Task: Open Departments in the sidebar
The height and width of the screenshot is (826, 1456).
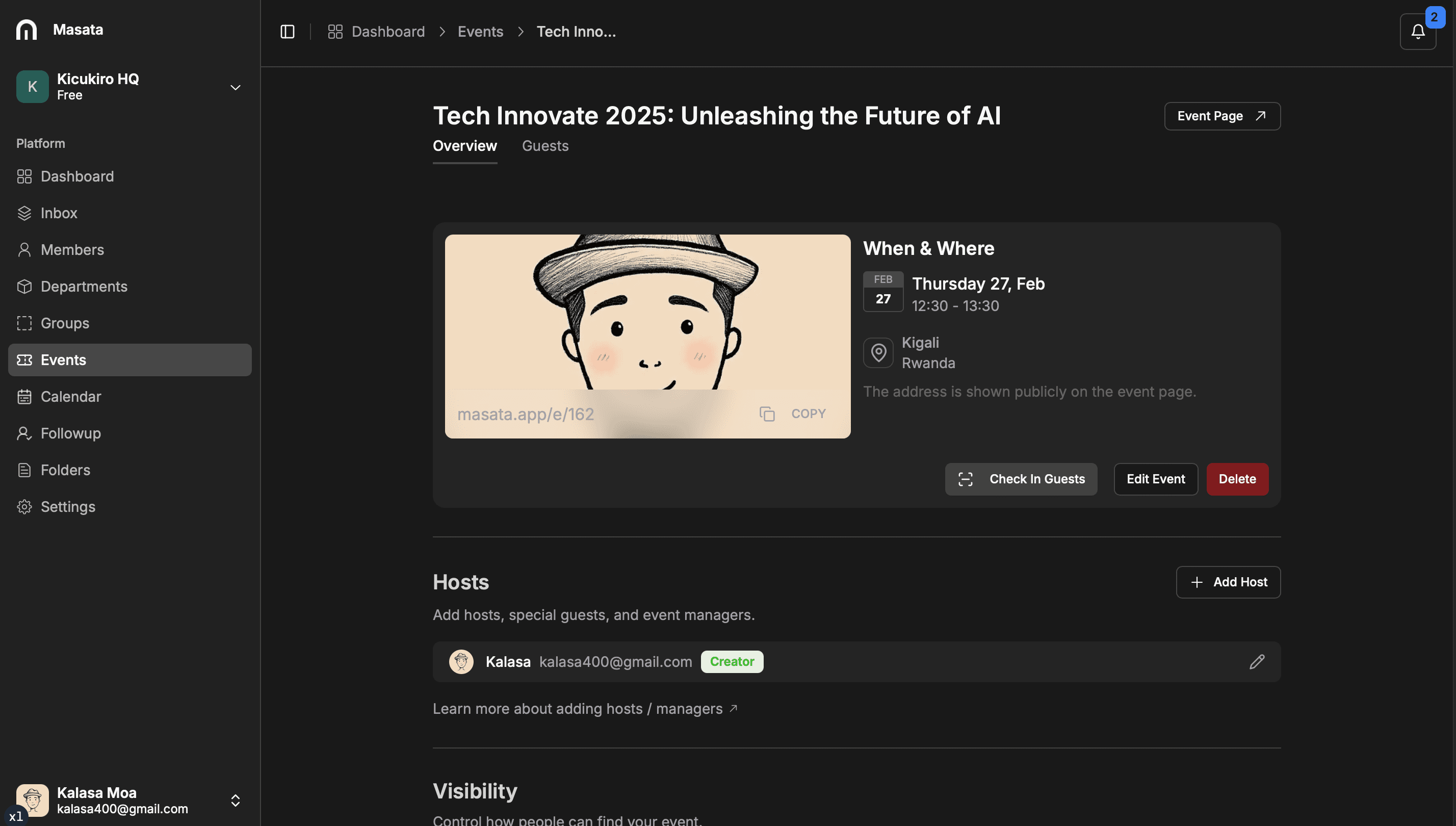Action: pos(84,287)
